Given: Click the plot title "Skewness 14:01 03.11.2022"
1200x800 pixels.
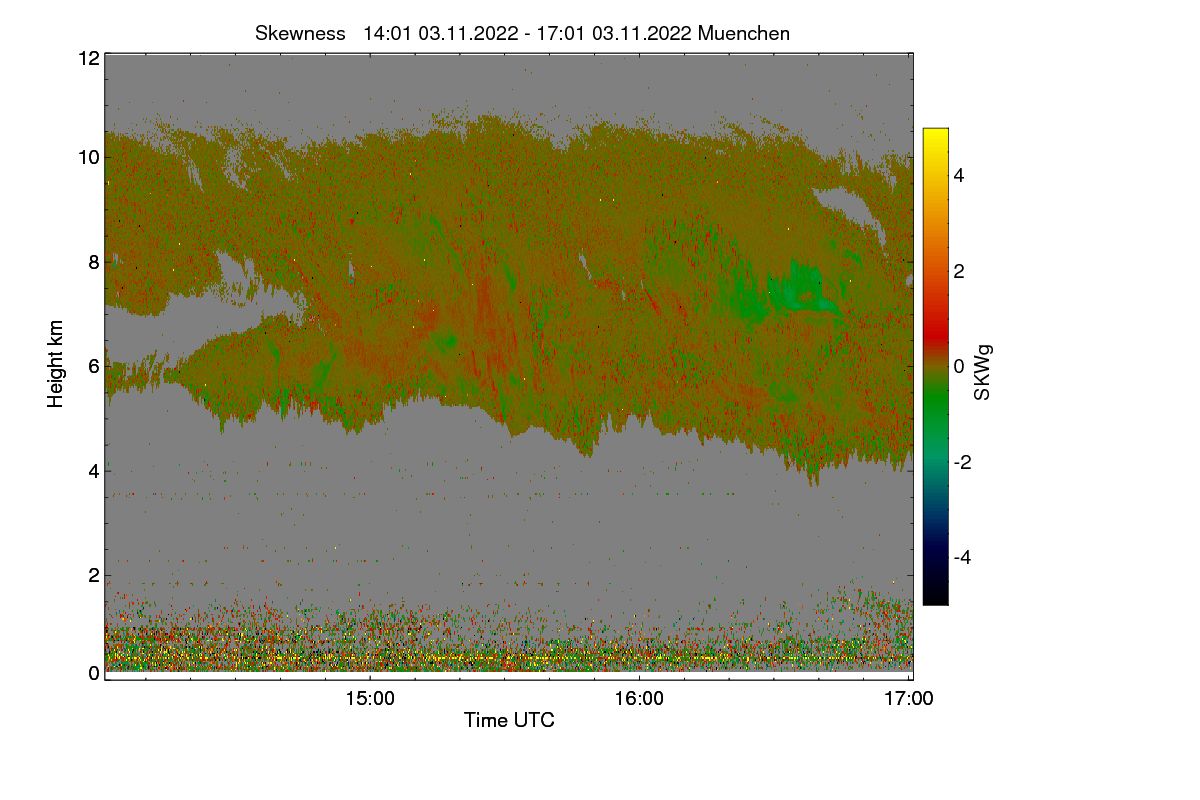Looking at the screenshot, I should click(522, 33).
